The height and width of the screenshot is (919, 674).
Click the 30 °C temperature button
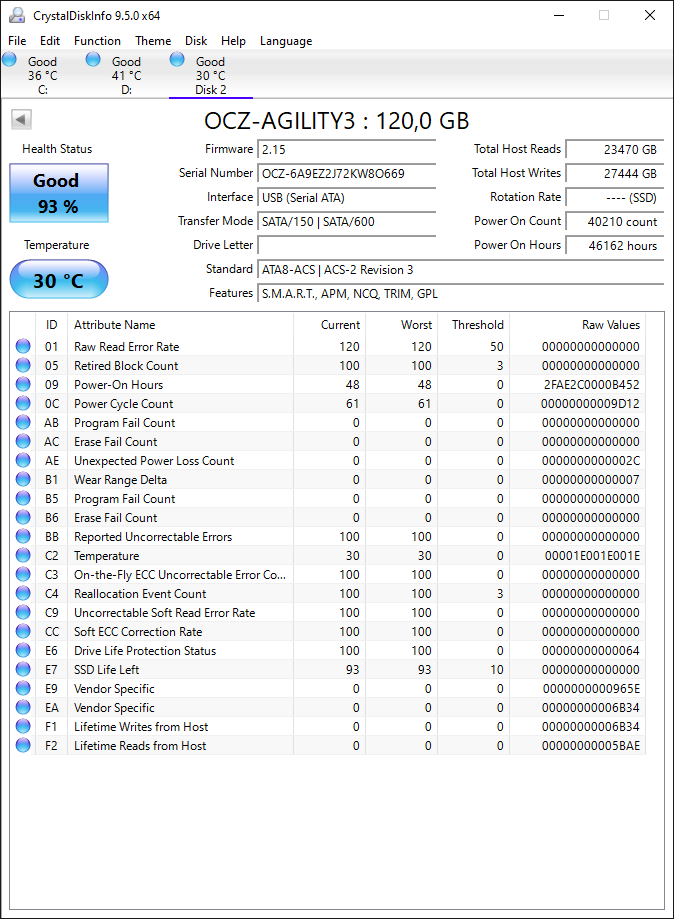pyautogui.click(x=59, y=280)
